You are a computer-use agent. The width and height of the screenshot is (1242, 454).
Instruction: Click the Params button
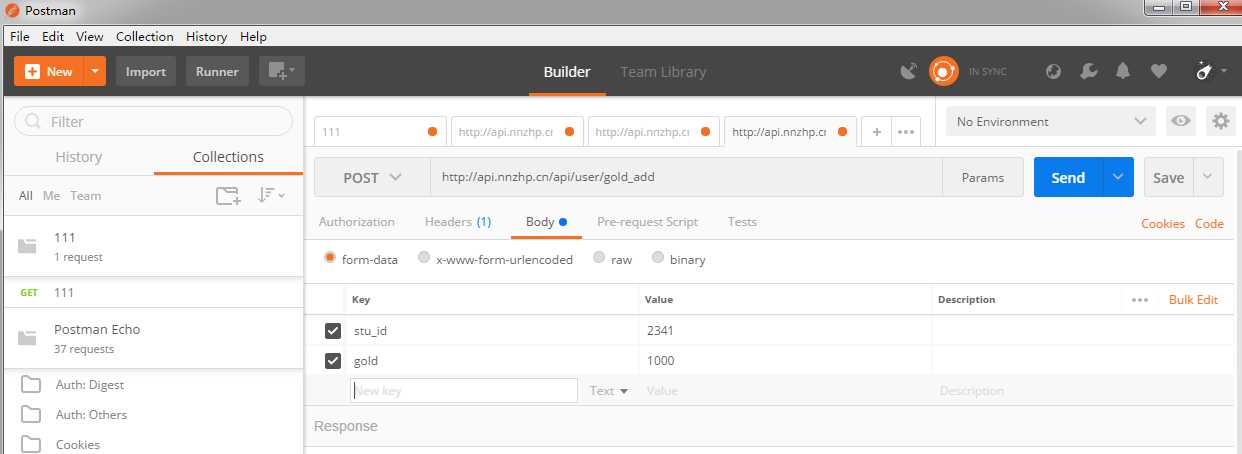(983, 177)
